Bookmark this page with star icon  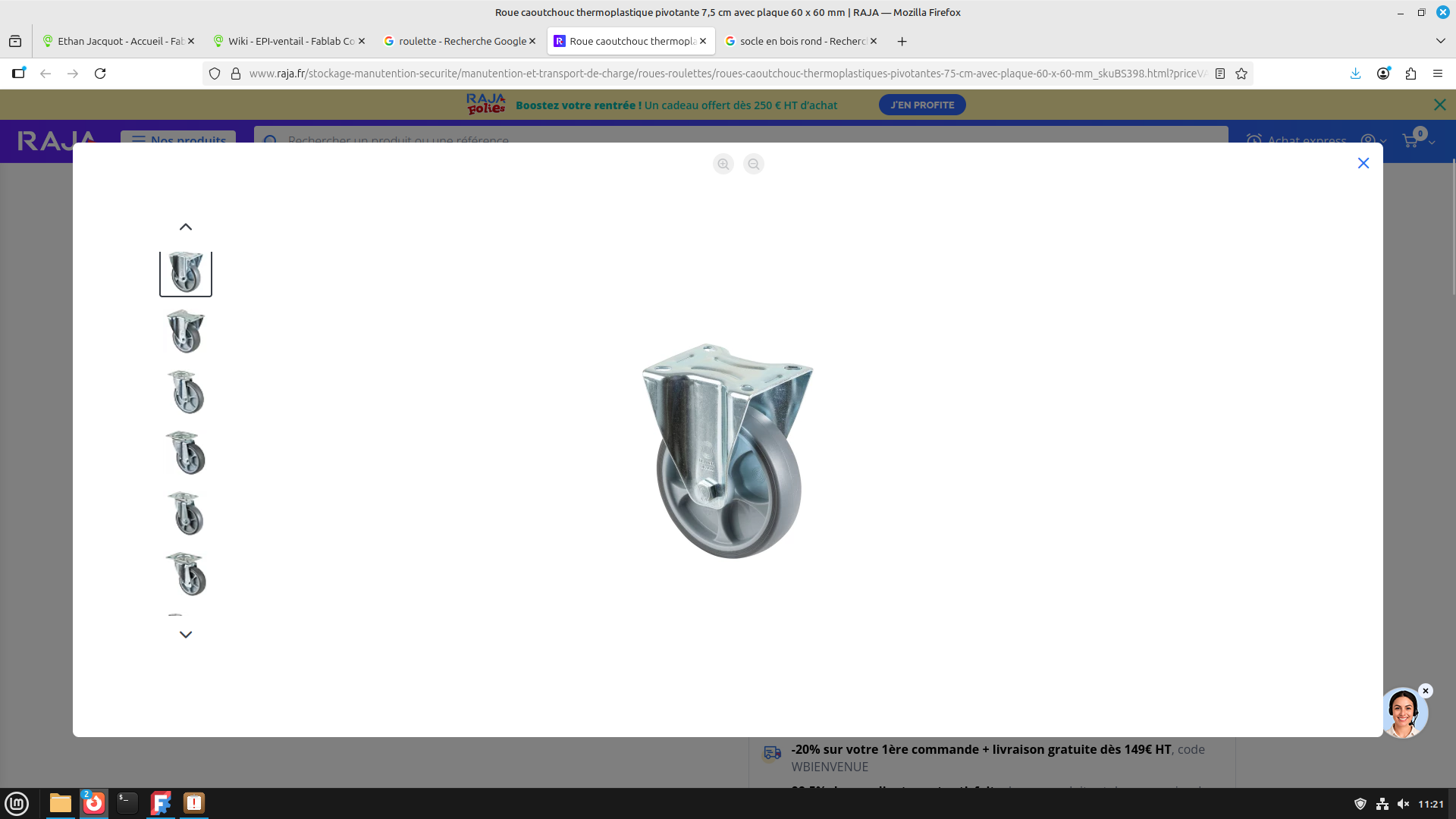point(1241,74)
